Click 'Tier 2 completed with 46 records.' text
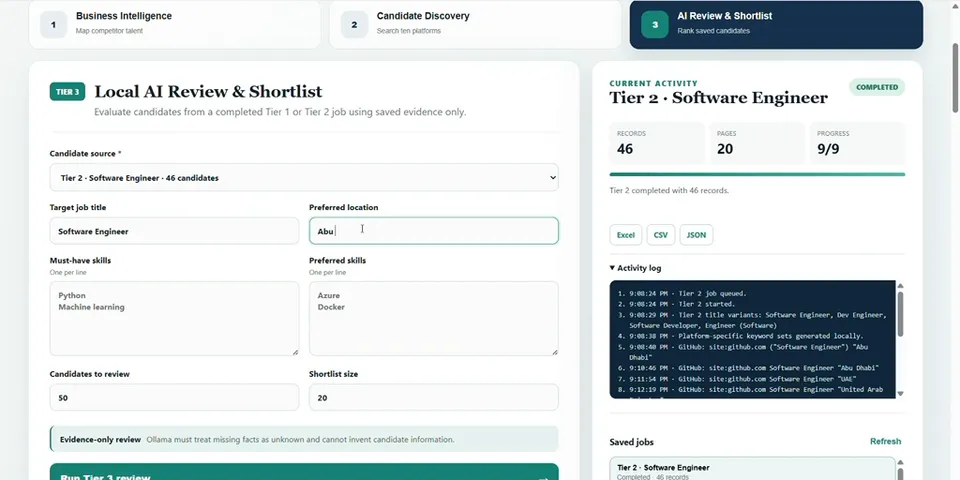 click(669, 191)
